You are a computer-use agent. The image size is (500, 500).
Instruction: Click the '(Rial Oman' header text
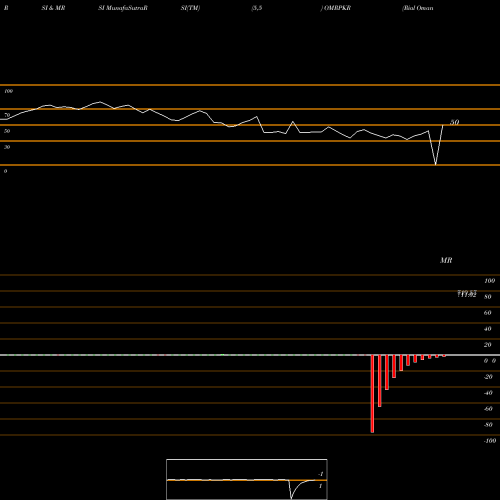[418, 8]
